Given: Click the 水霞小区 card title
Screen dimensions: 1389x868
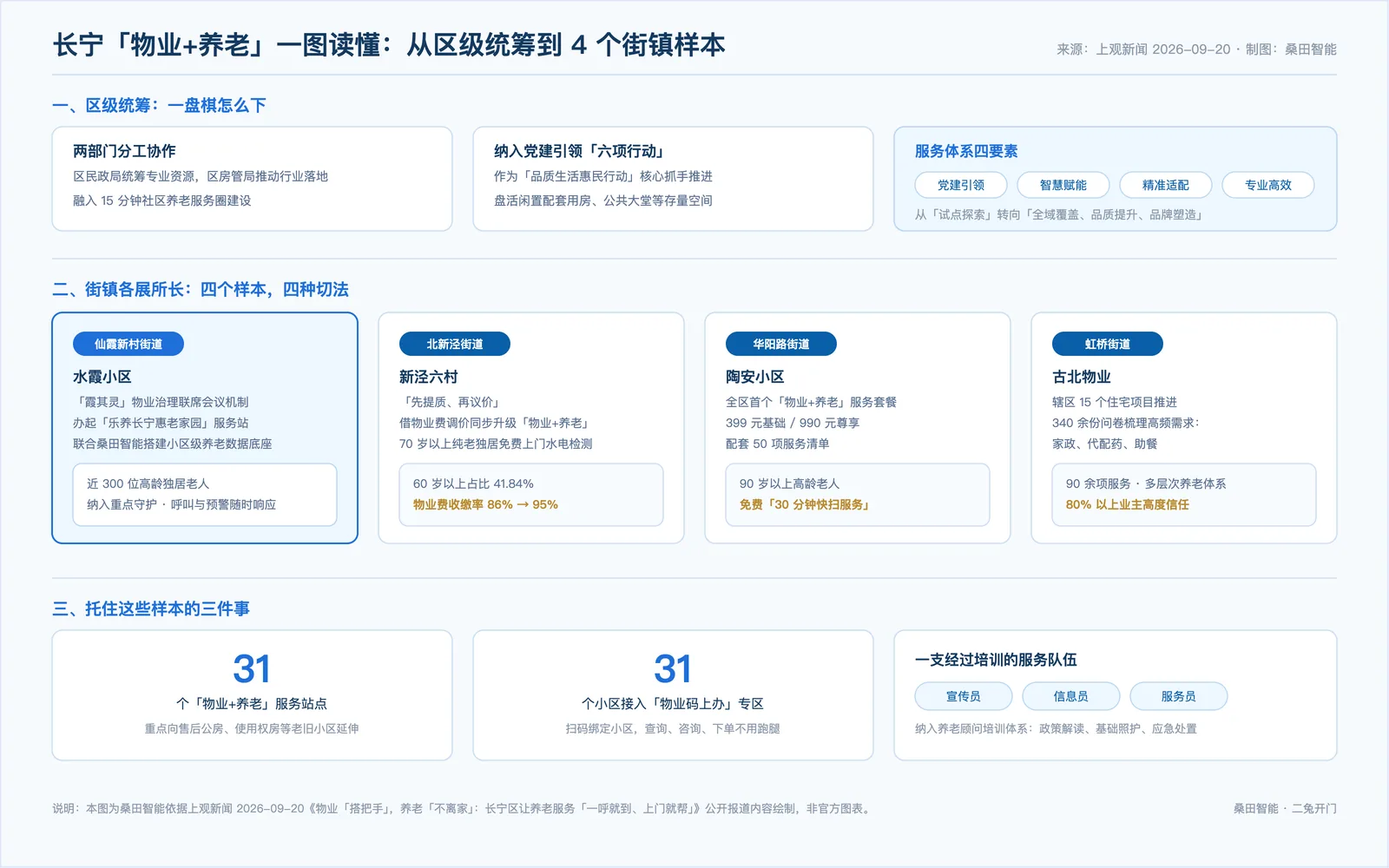Looking at the screenshot, I should pyautogui.click(x=102, y=377).
